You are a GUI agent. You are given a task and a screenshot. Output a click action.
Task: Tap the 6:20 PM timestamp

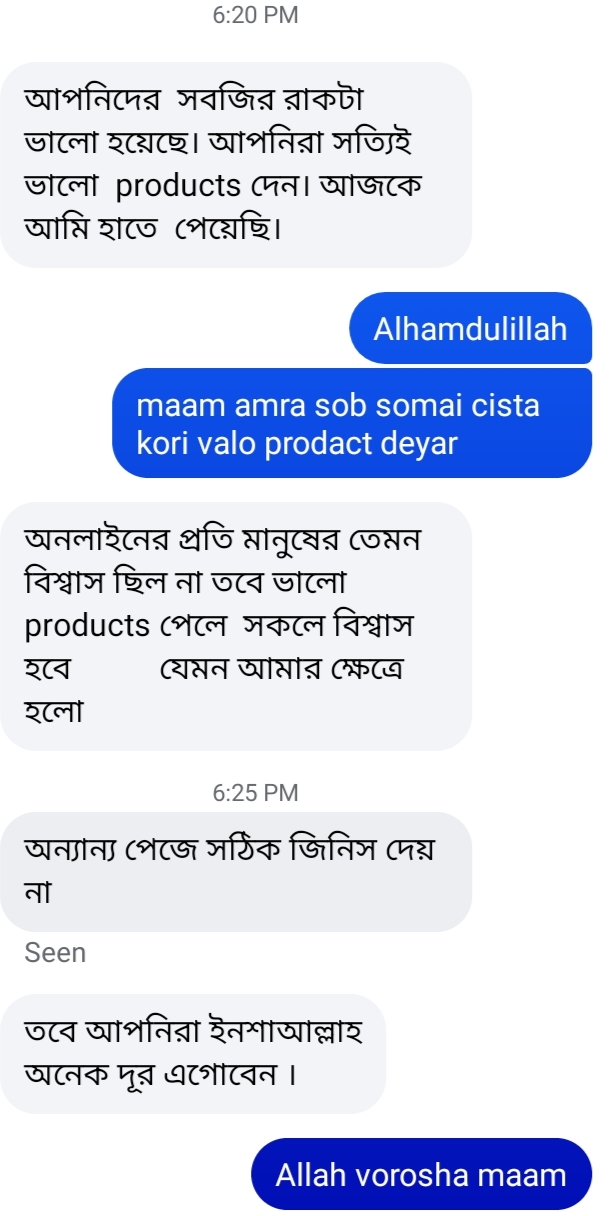pyautogui.click(x=256, y=16)
